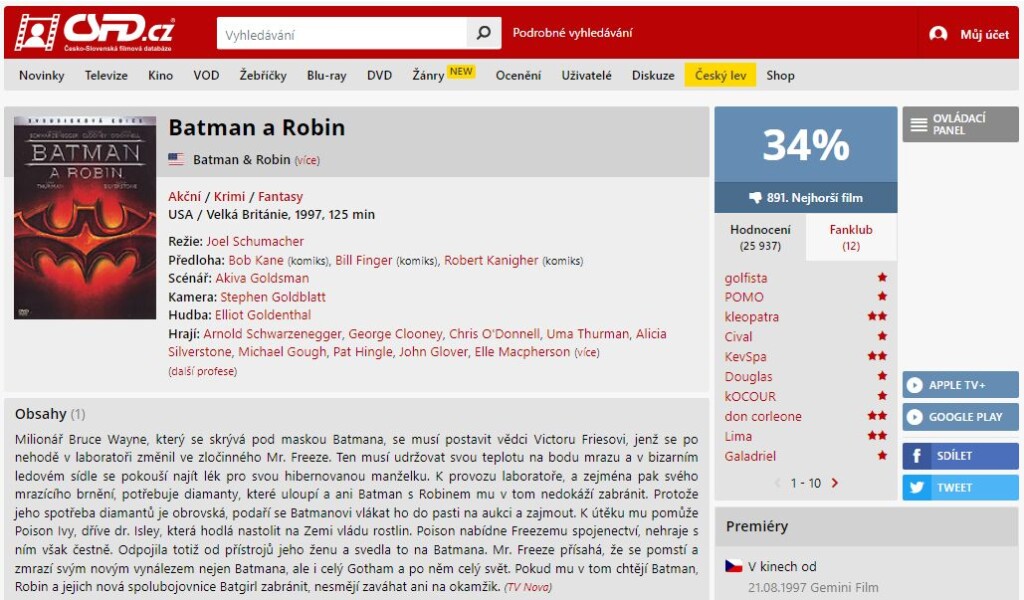The height and width of the screenshot is (600, 1024).
Task: Open Podrobné vyhledávání advanced search
Action: coord(572,33)
